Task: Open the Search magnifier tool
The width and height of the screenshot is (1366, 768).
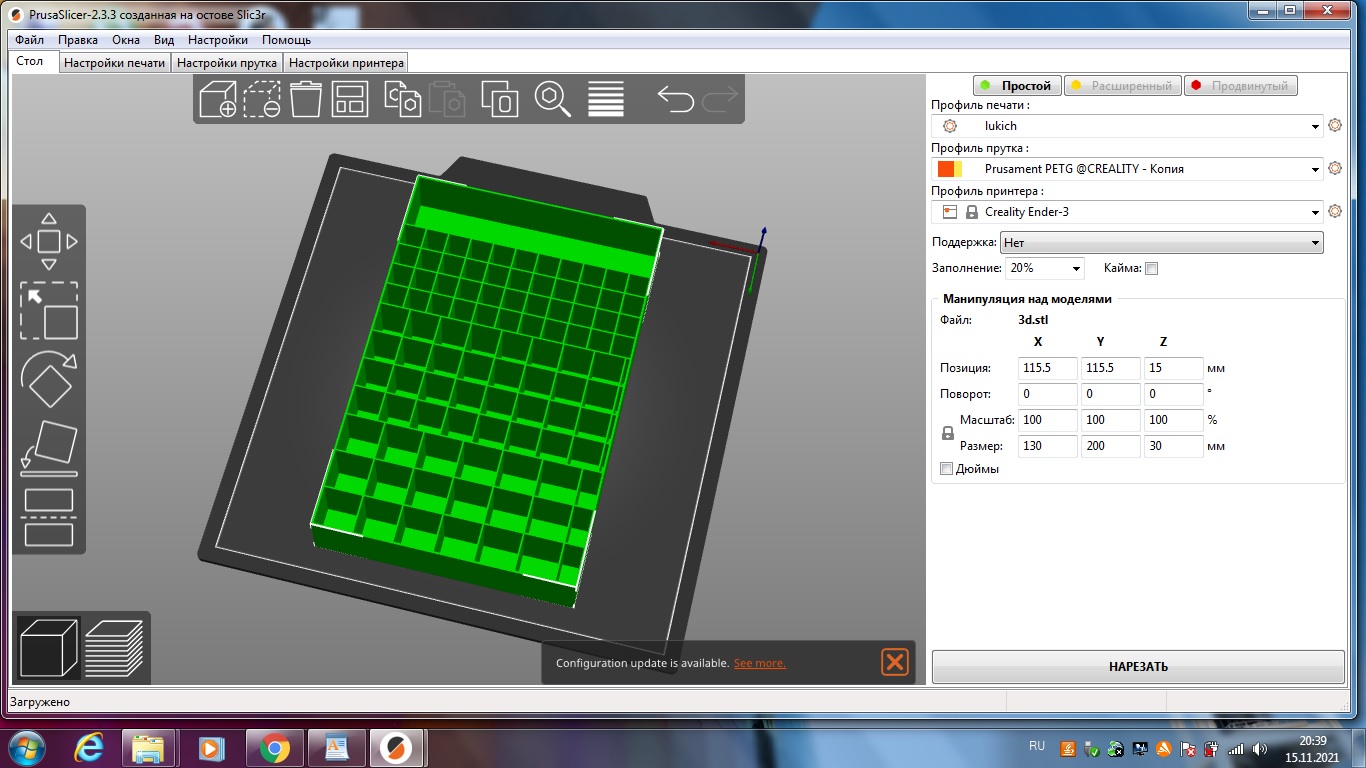Action: 552,99
